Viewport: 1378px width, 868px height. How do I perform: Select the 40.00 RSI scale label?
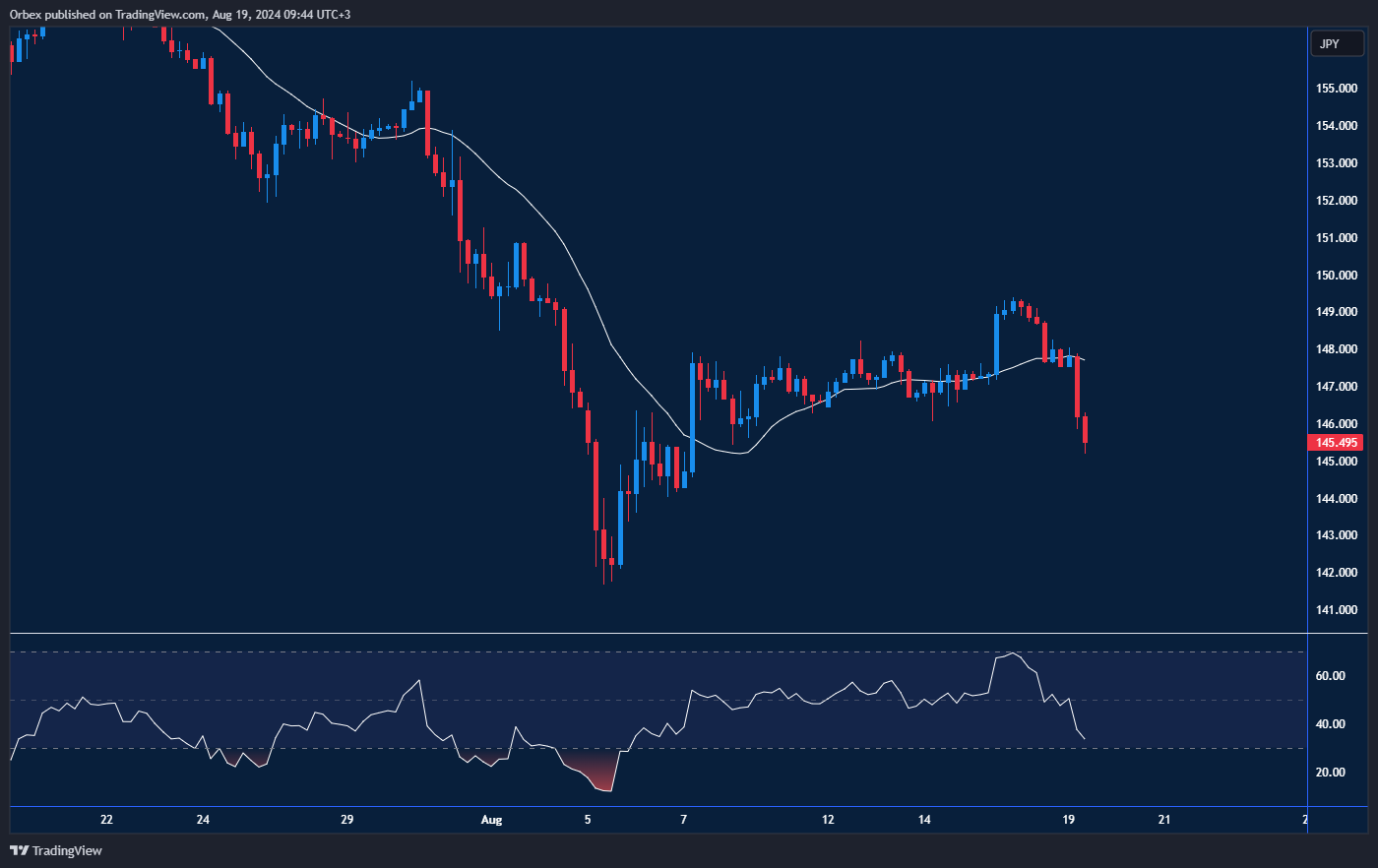coord(1330,724)
